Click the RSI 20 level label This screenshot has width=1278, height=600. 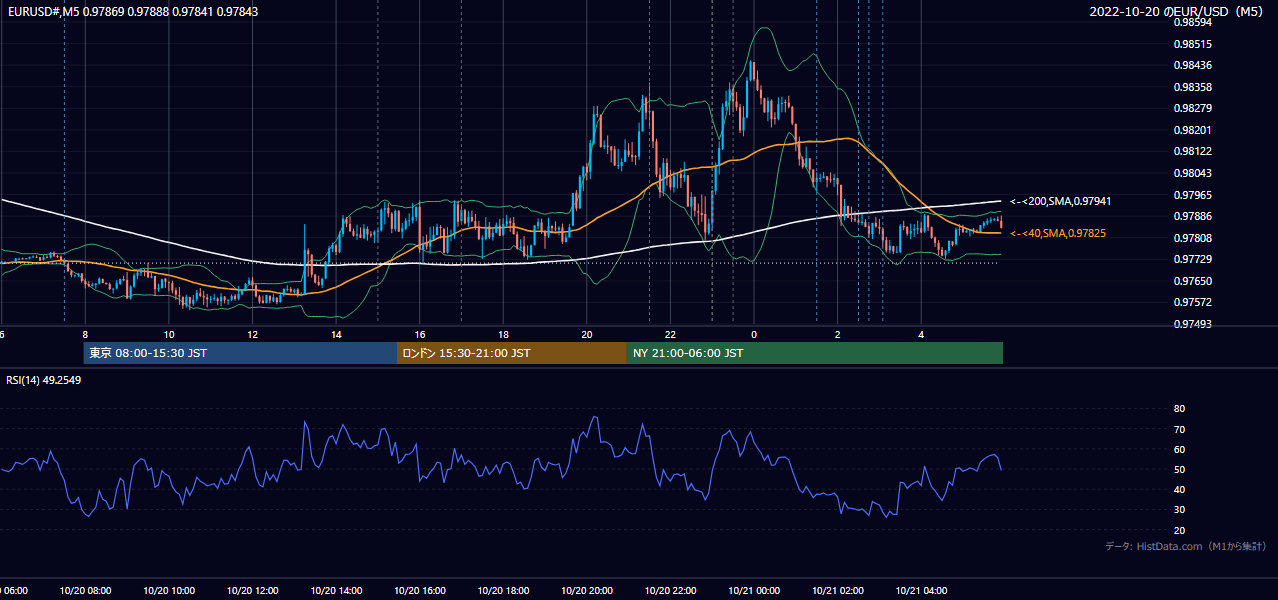coord(1179,530)
